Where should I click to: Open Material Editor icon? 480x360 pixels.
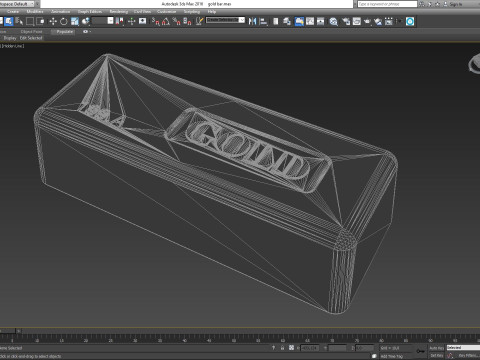333,21
